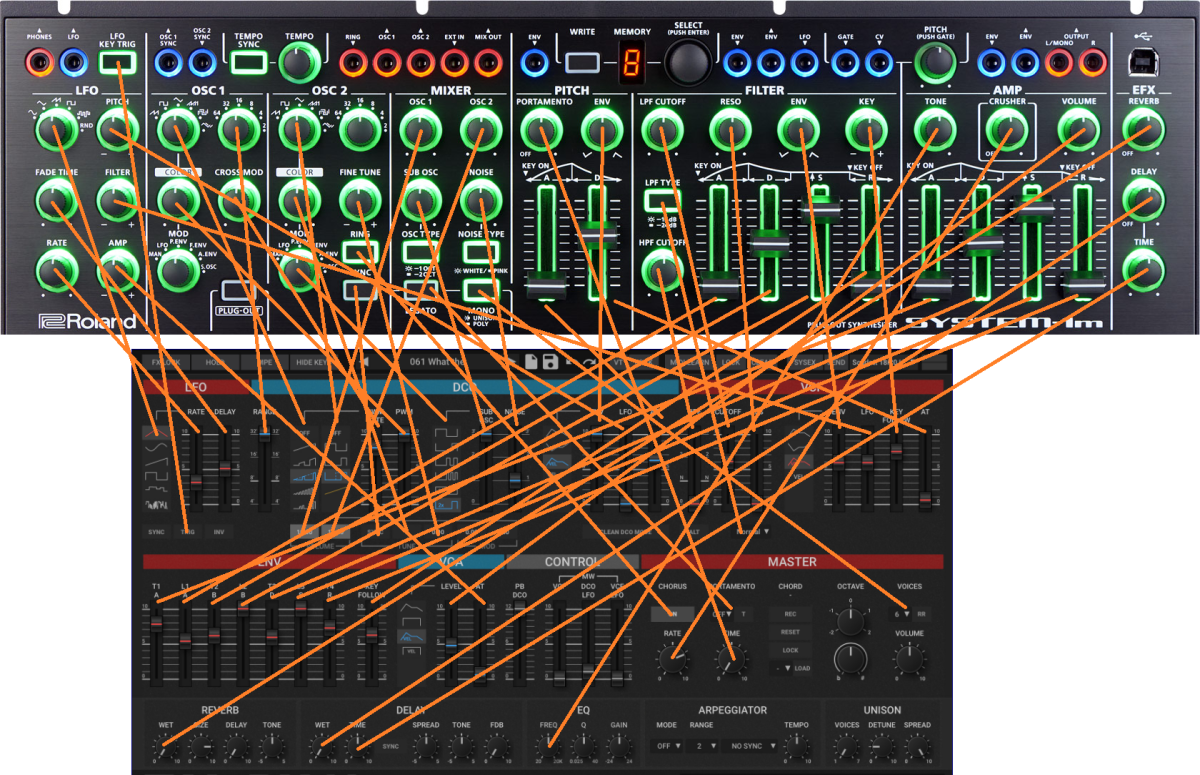Viewport: 1200px width, 775px height.
Task: Click the SELECT knob on the SYSTEM-1m
Action: (688, 63)
